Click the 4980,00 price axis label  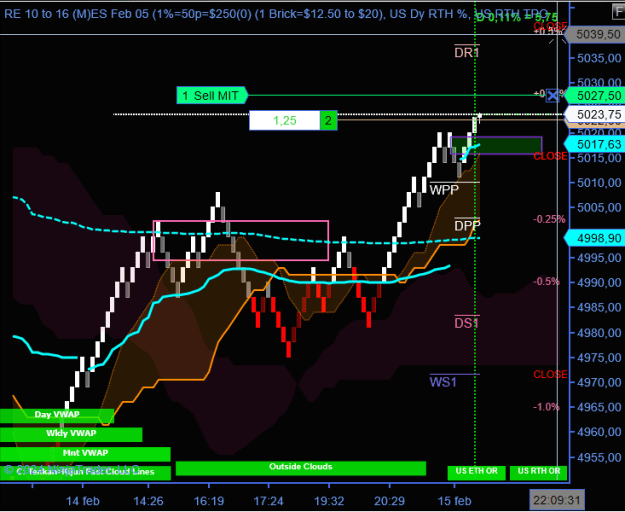tap(599, 332)
